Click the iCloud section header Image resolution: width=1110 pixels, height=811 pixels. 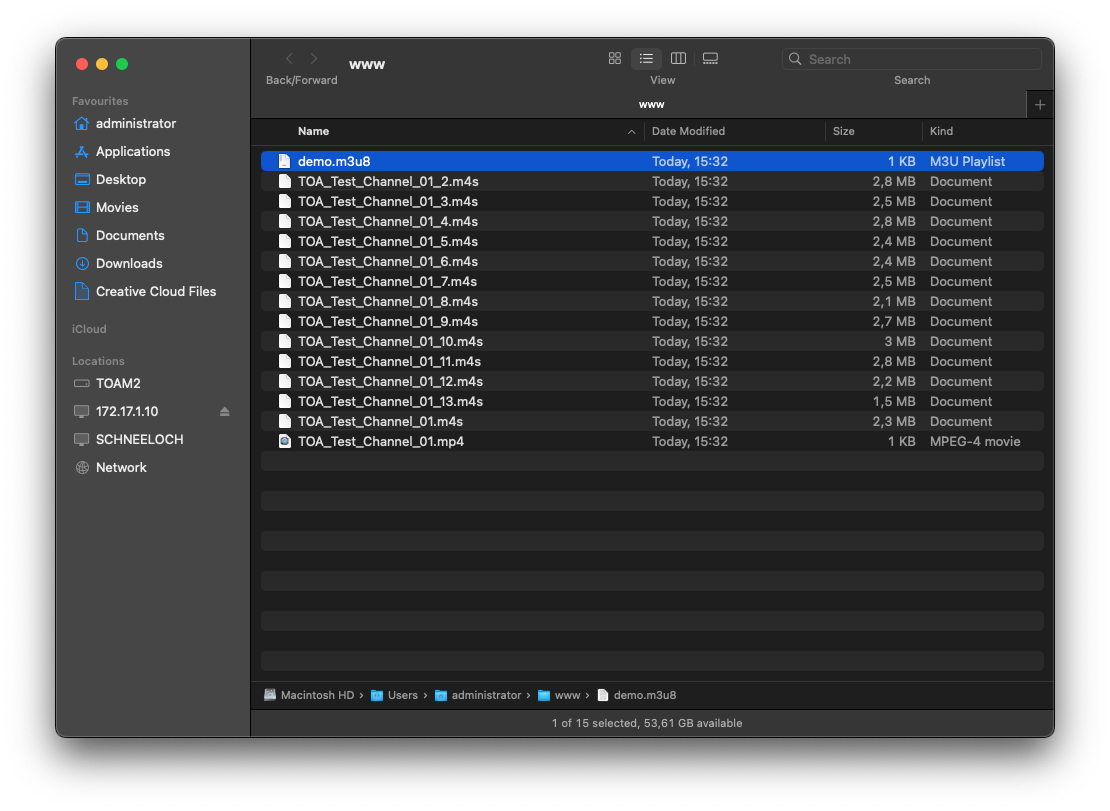pyautogui.click(x=89, y=329)
